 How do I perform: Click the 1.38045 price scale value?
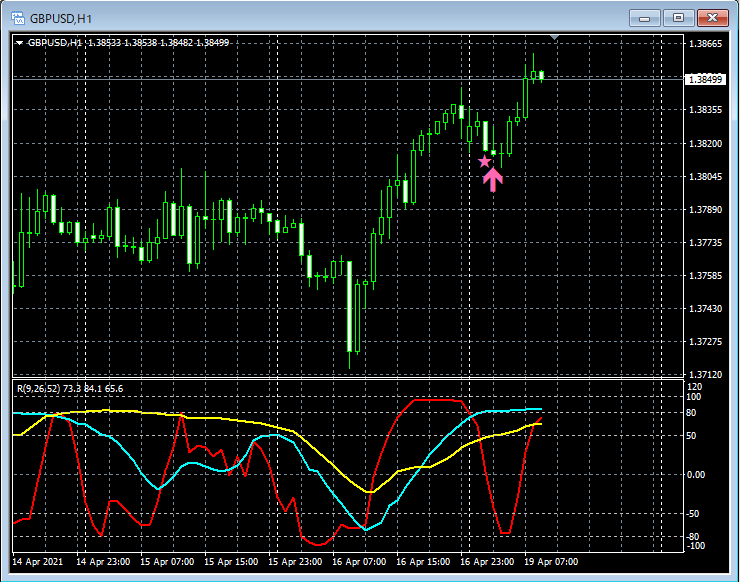coord(705,177)
